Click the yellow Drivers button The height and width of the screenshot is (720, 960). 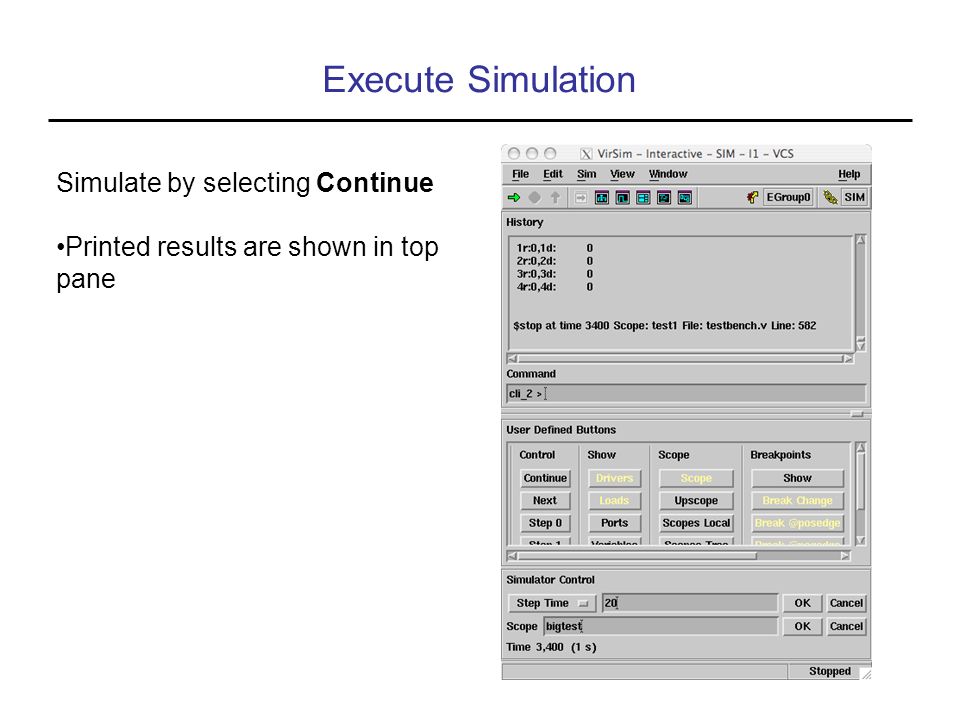[614, 478]
